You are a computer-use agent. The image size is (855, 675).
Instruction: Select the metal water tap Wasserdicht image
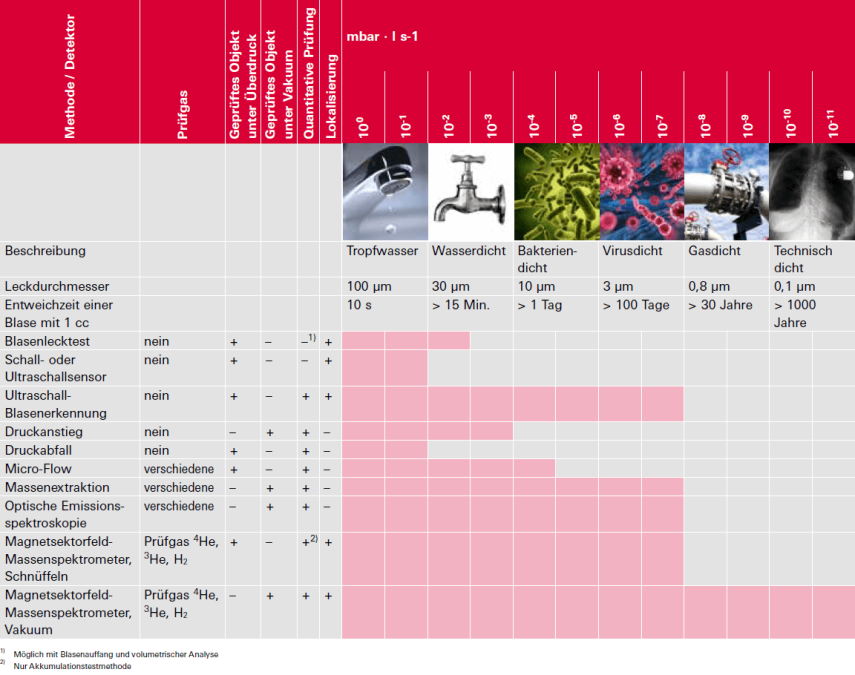pyautogui.click(x=471, y=191)
